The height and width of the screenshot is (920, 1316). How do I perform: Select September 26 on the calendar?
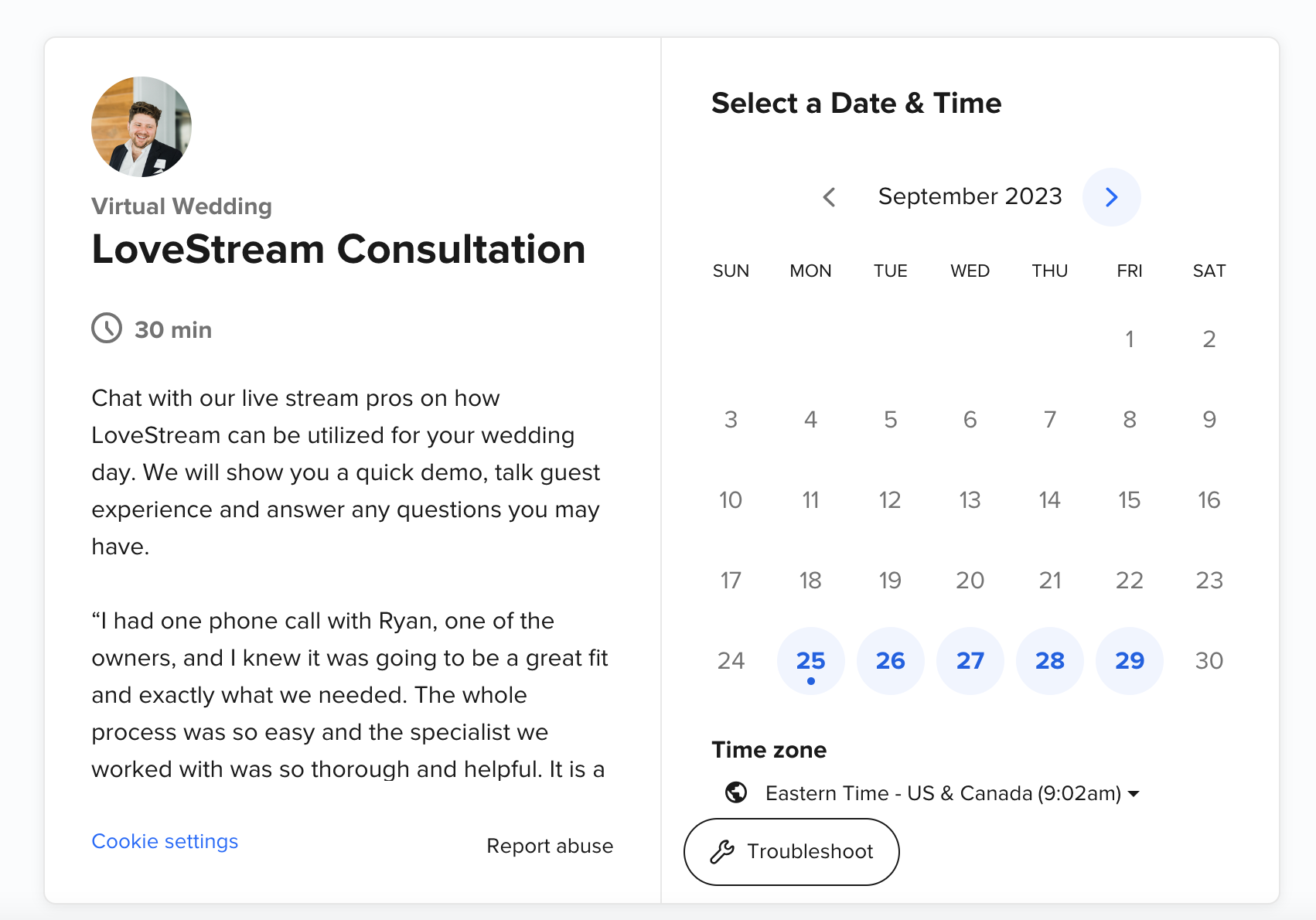pos(890,660)
